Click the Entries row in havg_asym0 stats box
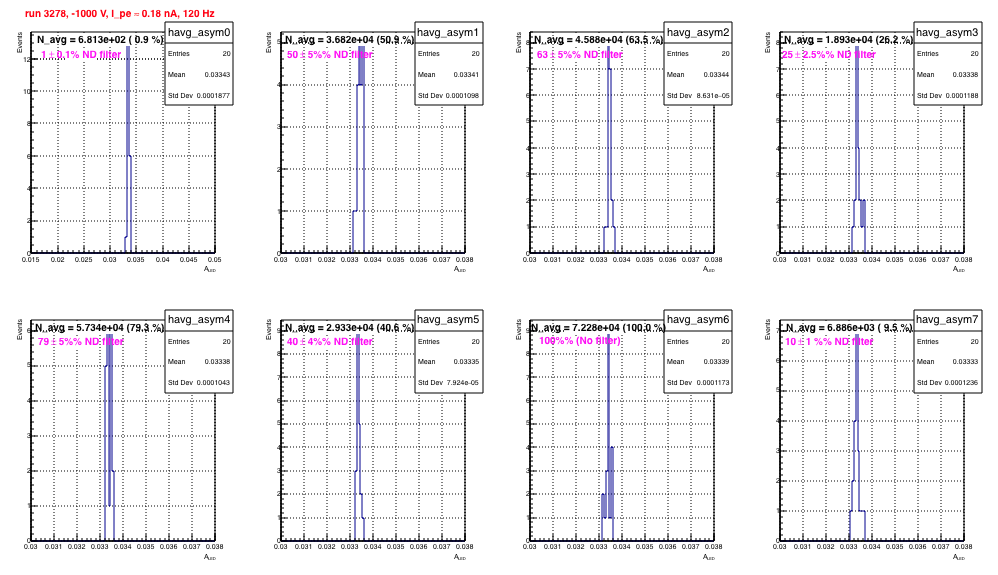Viewport: 998px width, 575px height. tap(199, 54)
